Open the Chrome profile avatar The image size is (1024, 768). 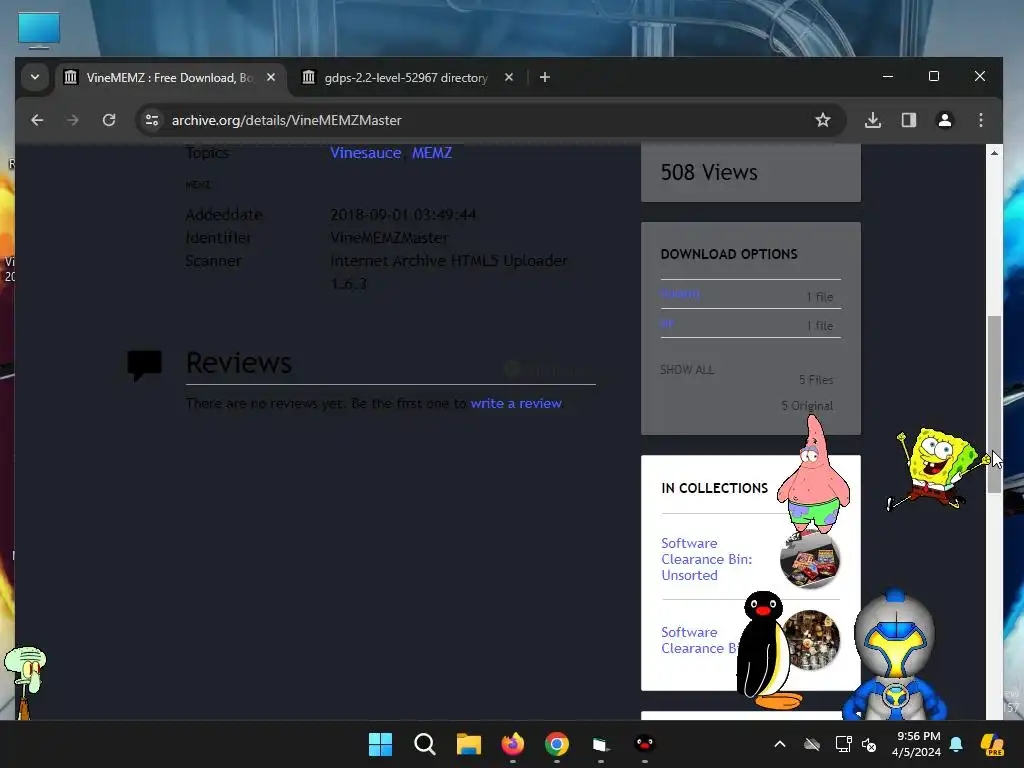coord(944,120)
